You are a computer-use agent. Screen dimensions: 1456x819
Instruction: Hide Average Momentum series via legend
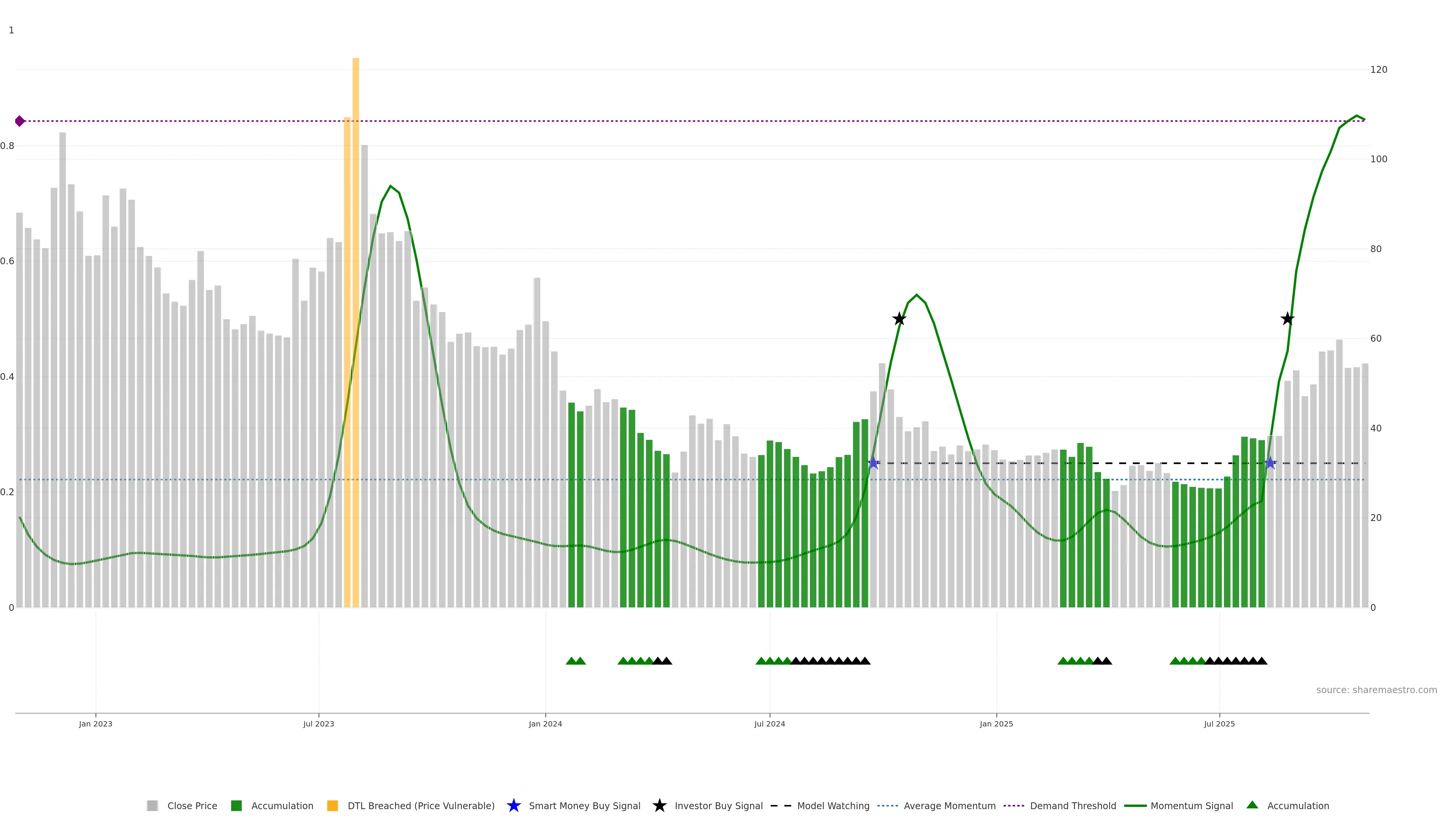coord(949,806)
